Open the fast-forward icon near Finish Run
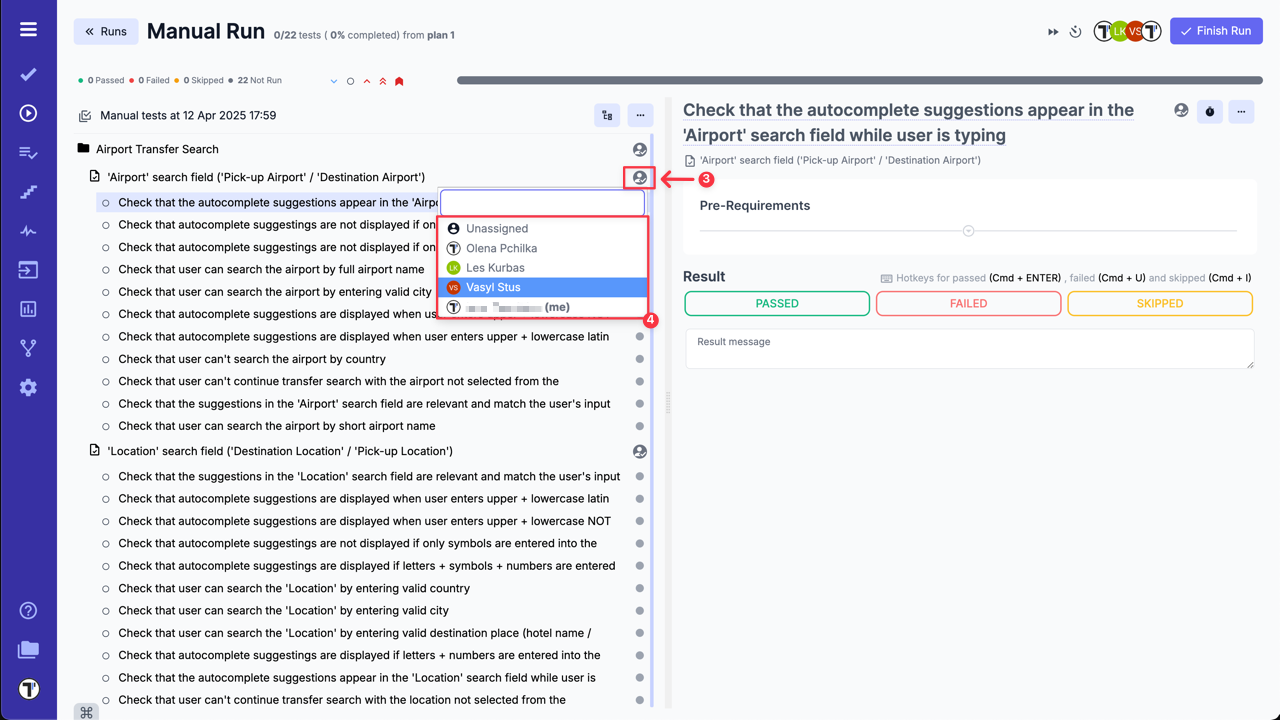The image size is (1280, 720). pyautogui.click(x=1052, y=31)
